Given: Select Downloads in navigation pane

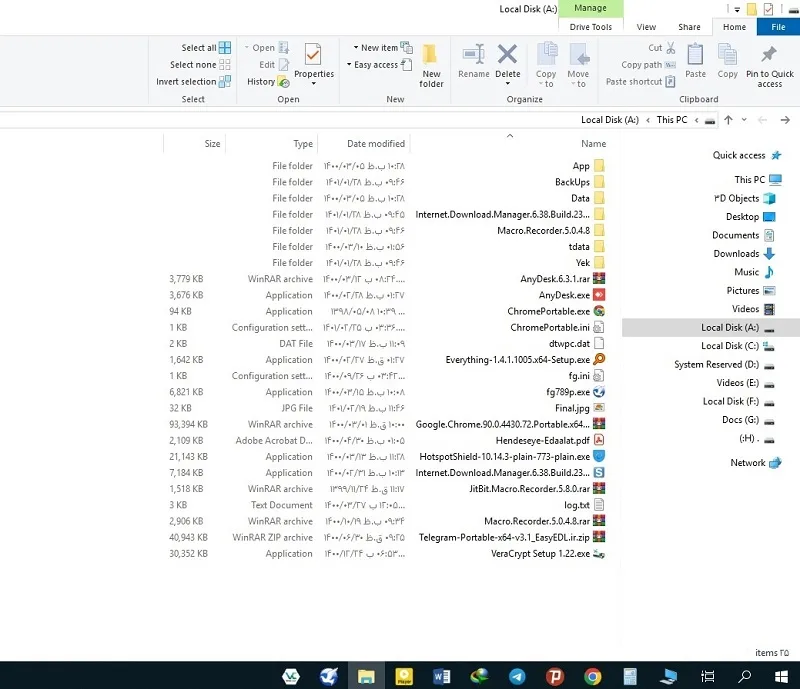Looking at the screenshot, I should 744,254.
